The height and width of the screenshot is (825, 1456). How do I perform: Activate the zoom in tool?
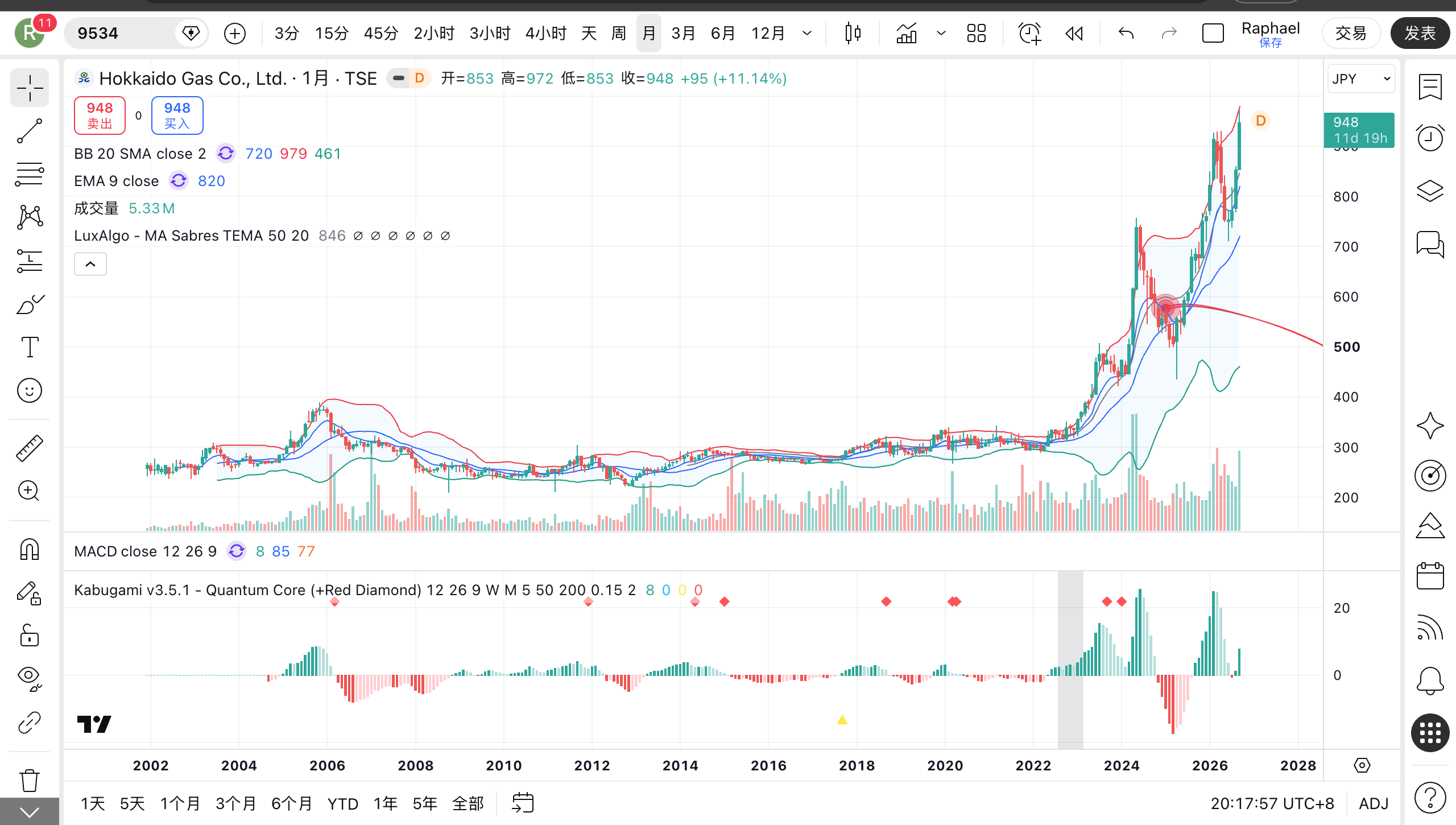(x=30, y=491)
